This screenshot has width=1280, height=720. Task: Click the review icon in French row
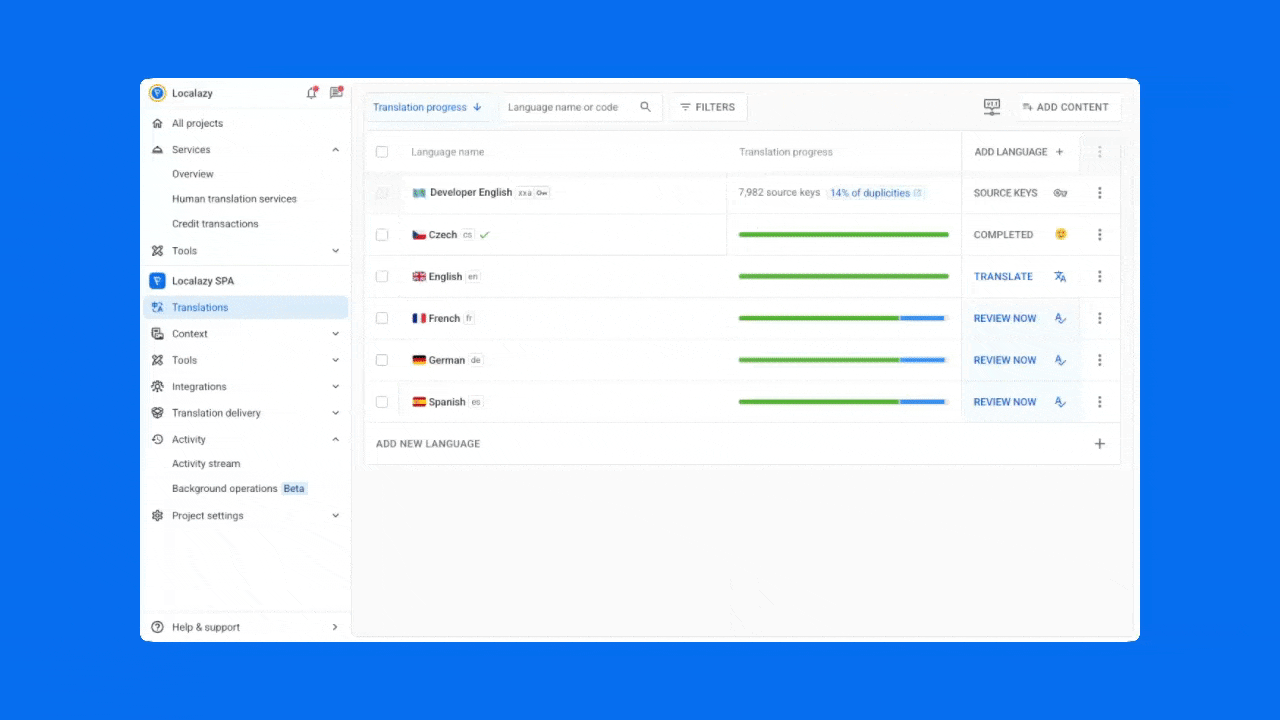1060,319
